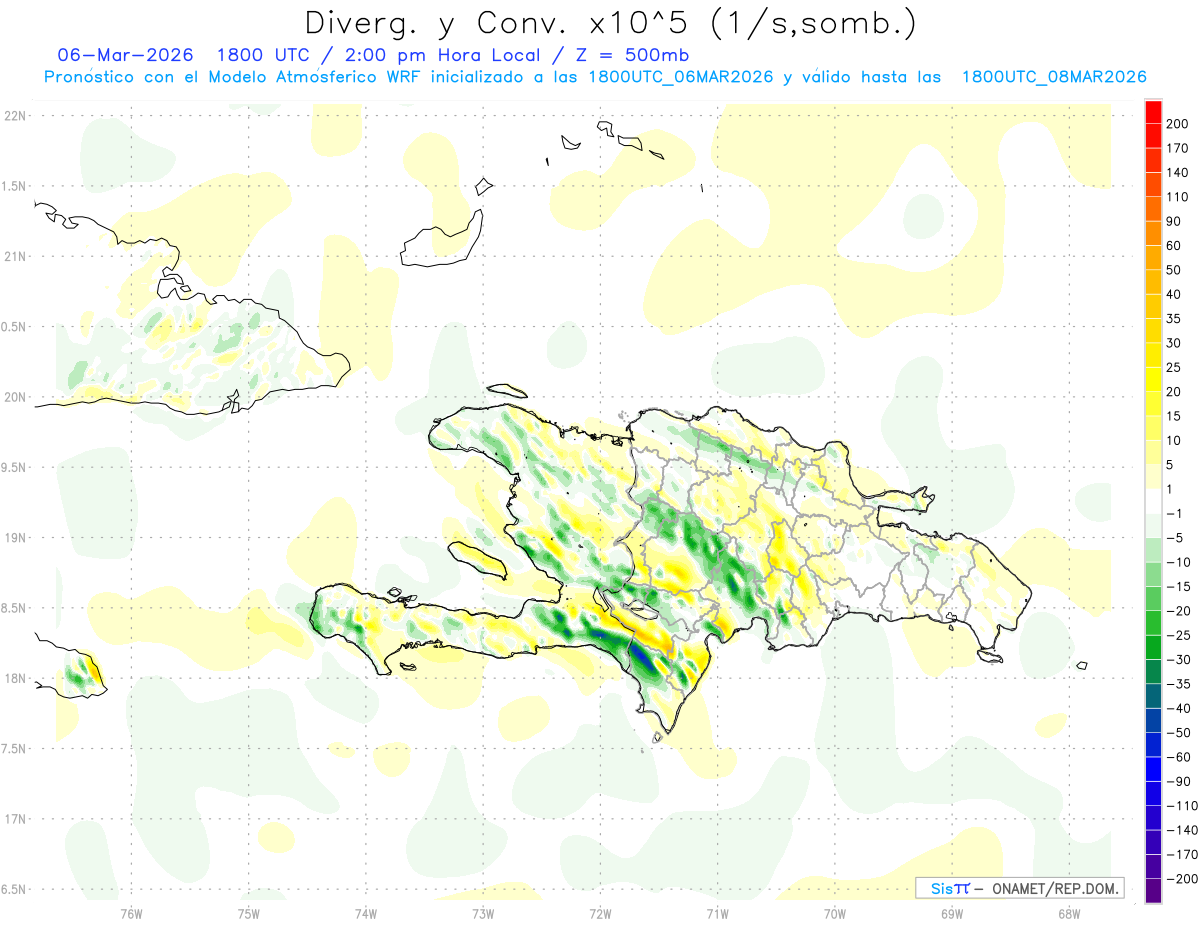1200x927 pixels.
Task: Click the '-60' colorbar label
Action: point(1181,757)
